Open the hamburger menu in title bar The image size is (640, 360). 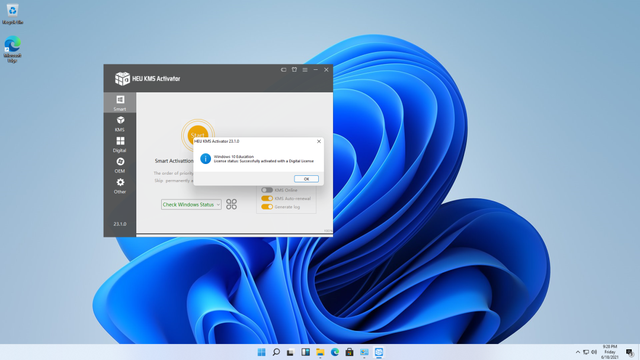pyautogui.click(x=305, y=70)
